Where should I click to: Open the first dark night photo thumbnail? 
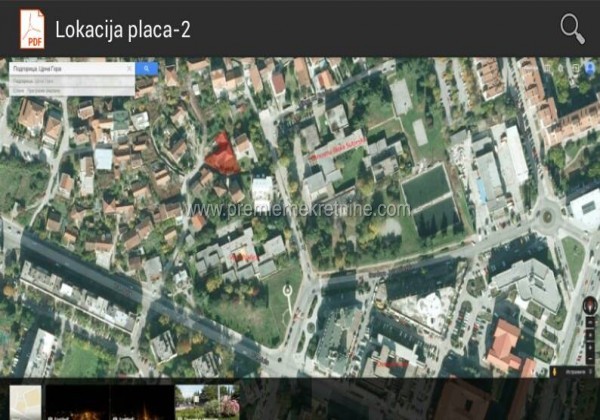coord(77,401)
